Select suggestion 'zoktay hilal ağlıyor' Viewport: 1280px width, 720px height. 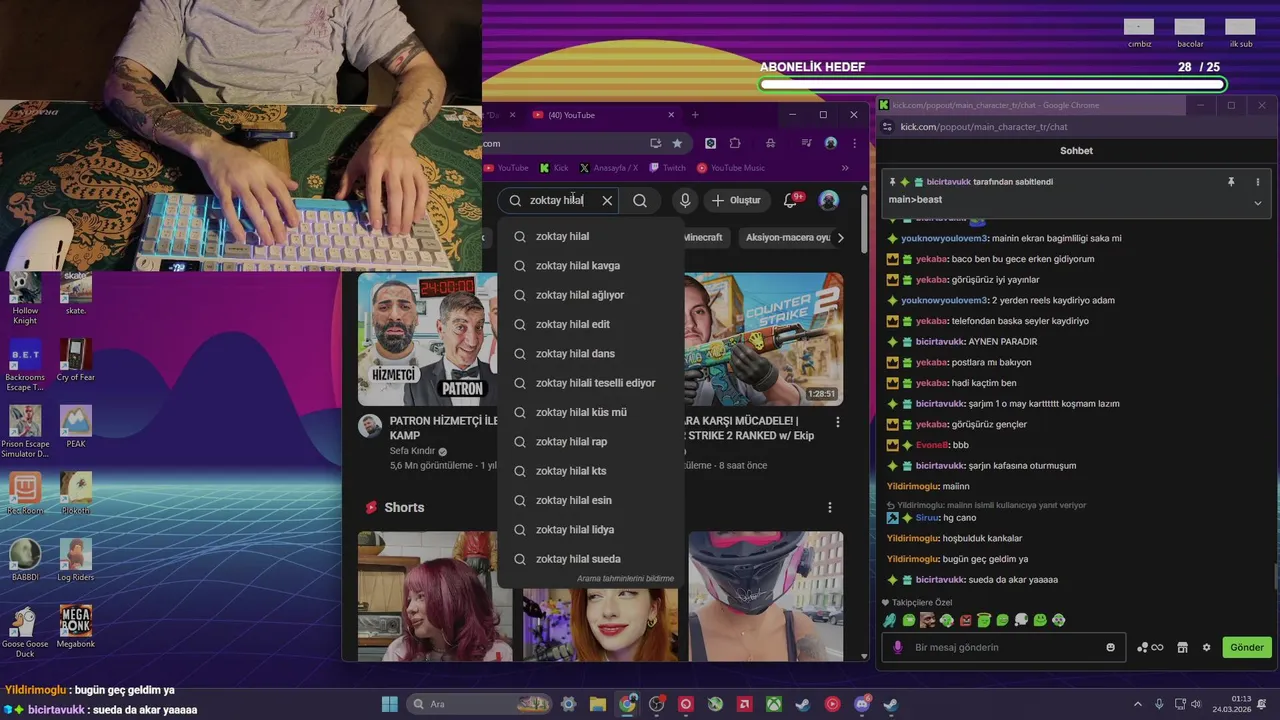[590, 295]
